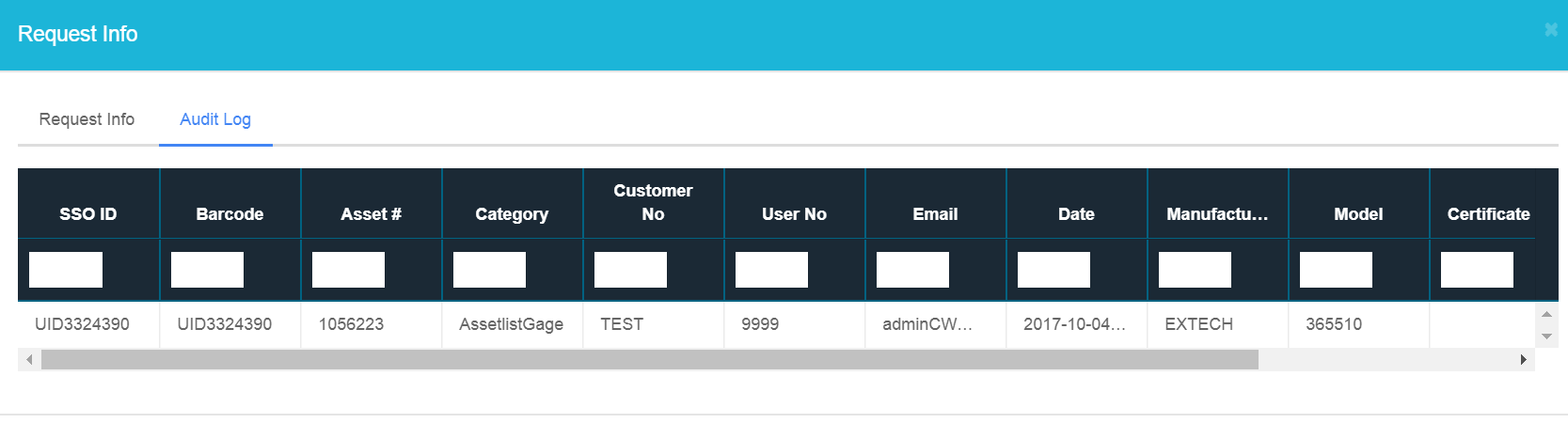Screen dimensions: 1568x423
Task: Click the Email column filter box
Action: (912, 270)
